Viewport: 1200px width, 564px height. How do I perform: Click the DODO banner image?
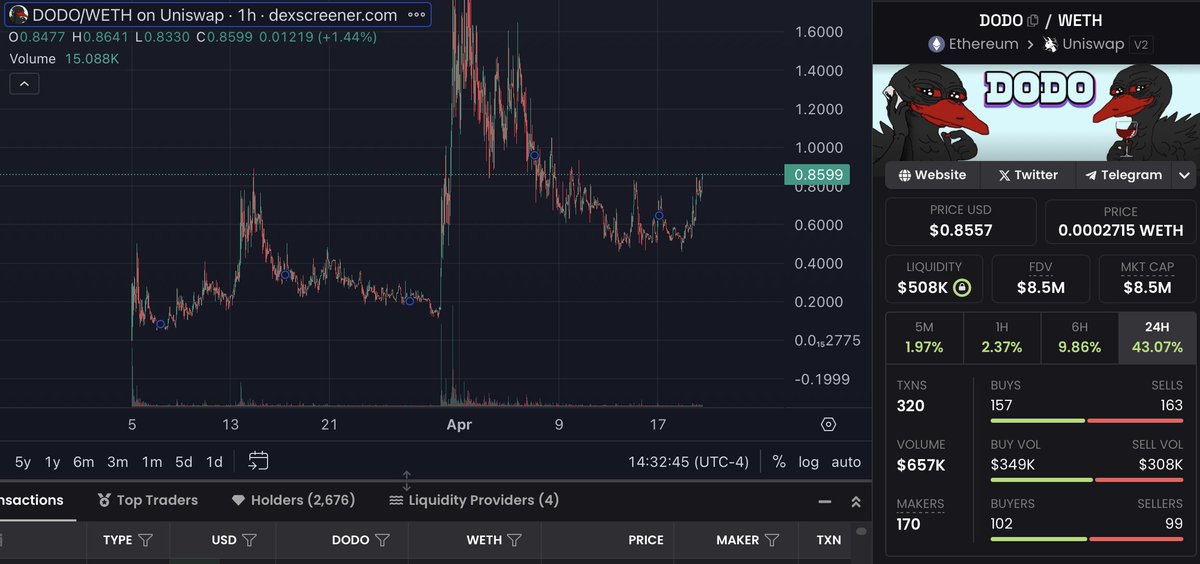tap(1035, 112)
